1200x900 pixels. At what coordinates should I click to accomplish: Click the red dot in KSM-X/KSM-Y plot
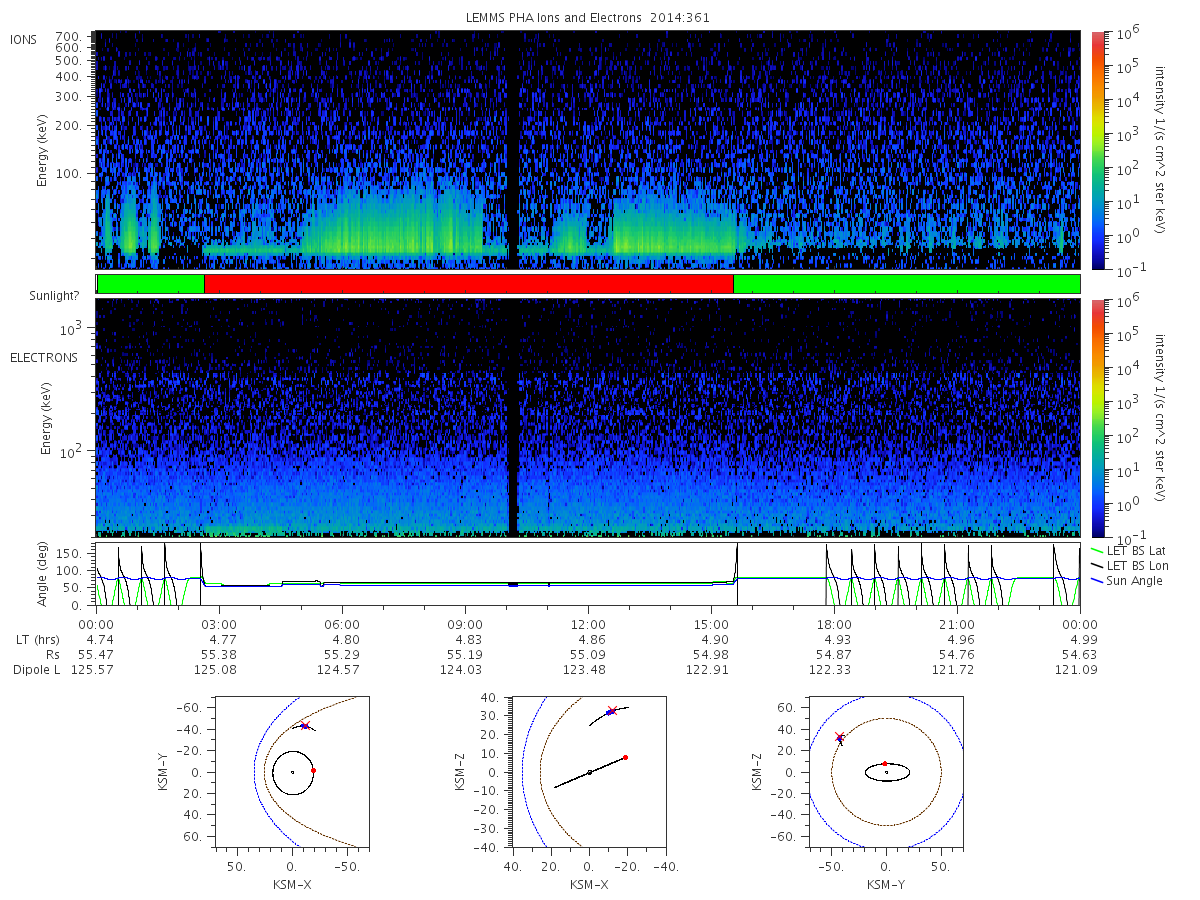pos(313,770)
